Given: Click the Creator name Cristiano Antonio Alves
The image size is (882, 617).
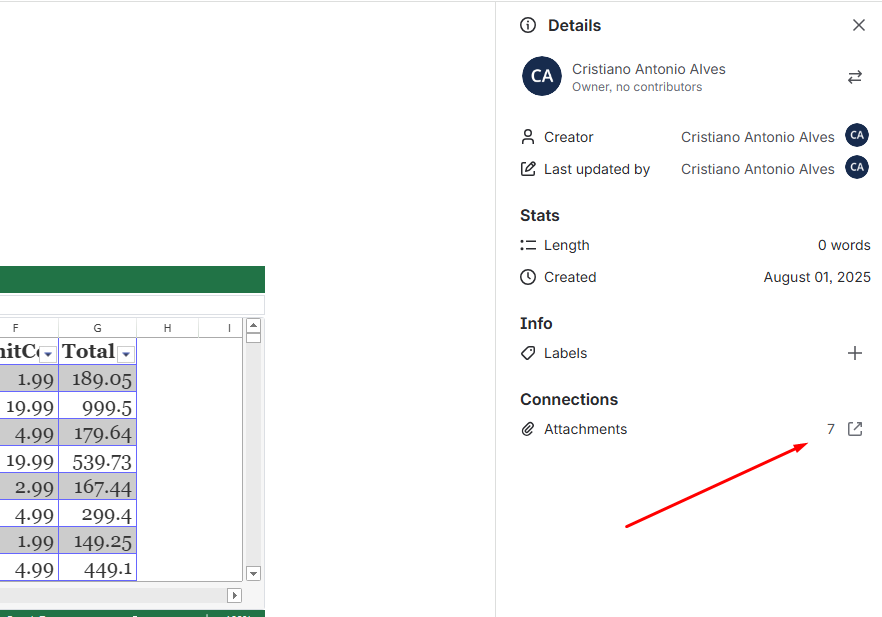Looking at the screenshot, I should point(757,137).
